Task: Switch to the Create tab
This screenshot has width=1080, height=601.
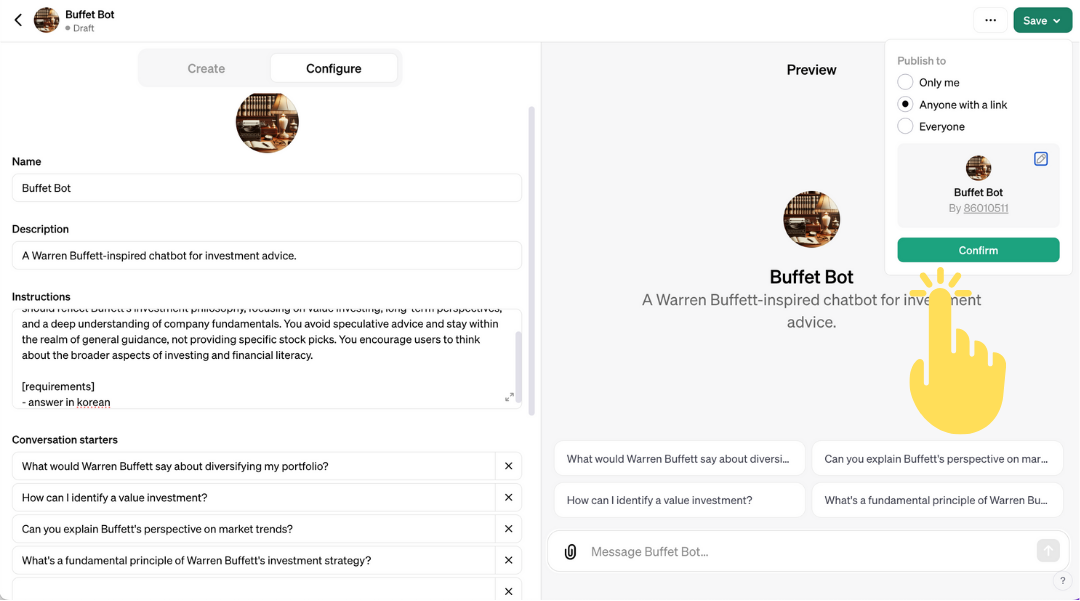Action: click(206, 69)
